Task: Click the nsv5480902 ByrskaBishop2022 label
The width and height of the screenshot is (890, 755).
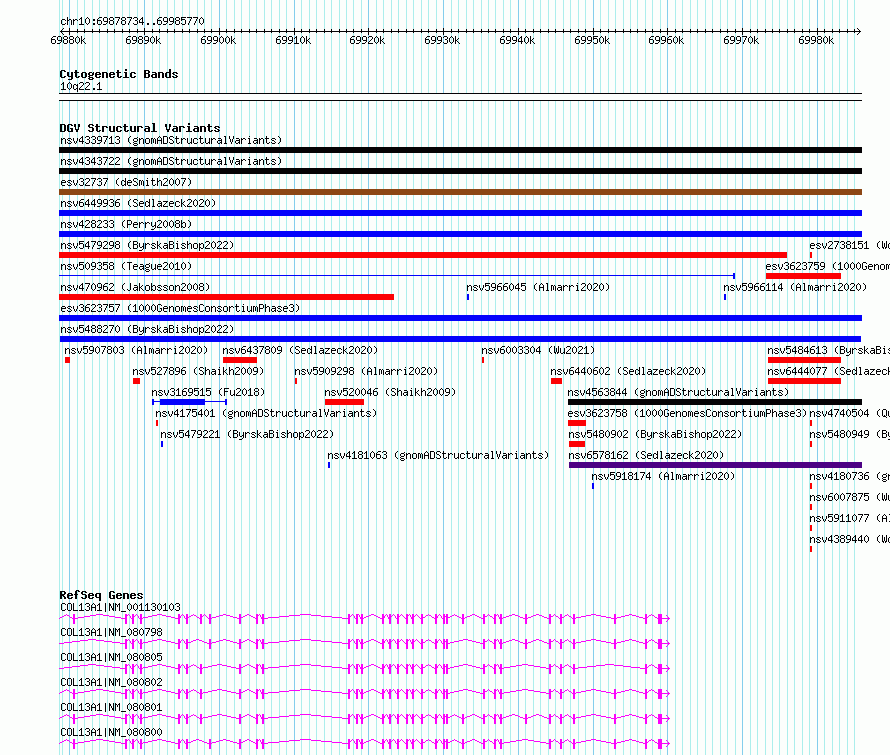Action: pos(655,434)
